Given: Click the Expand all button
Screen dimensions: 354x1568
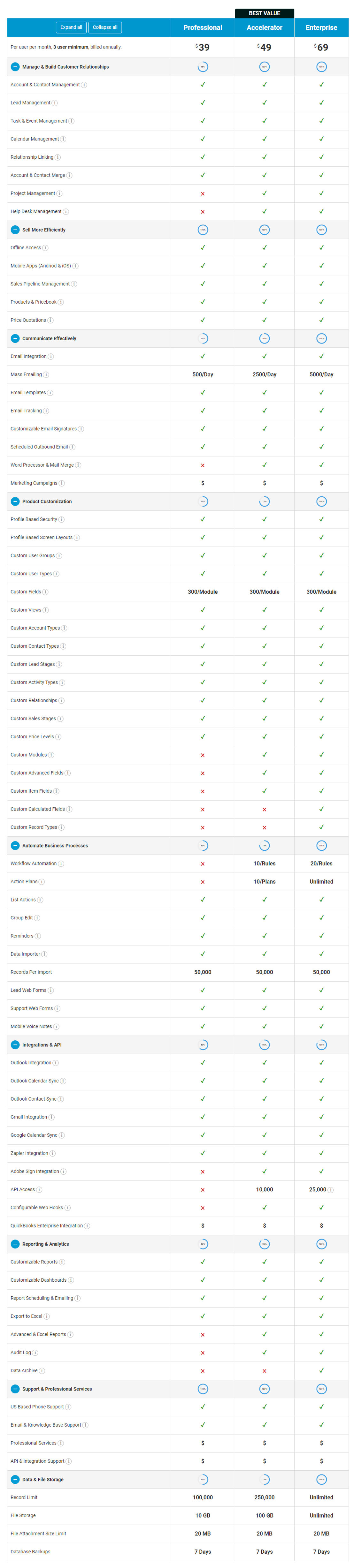Looking at the screenshot, I should tap(71, 27).
